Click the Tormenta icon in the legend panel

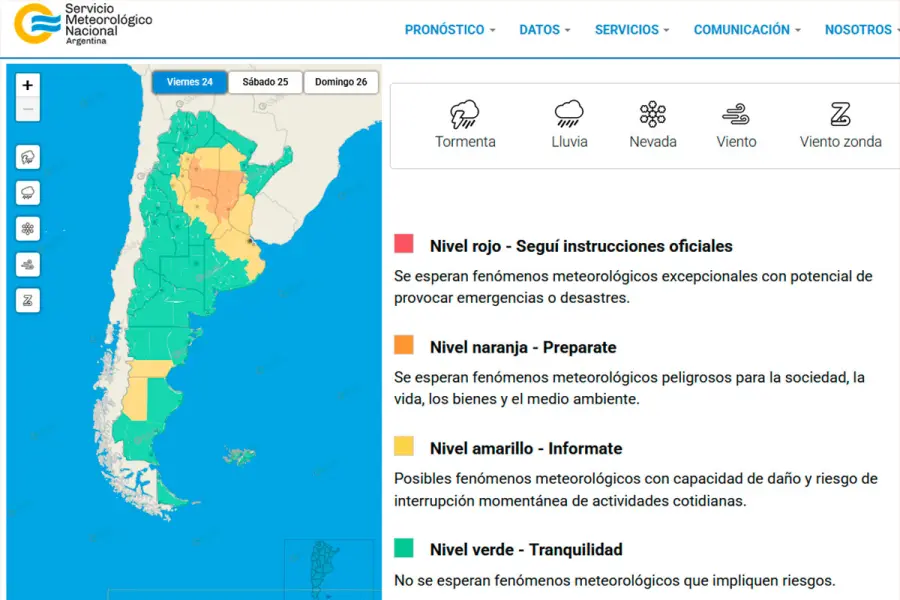pyautogui.click(x=465, y=114)
